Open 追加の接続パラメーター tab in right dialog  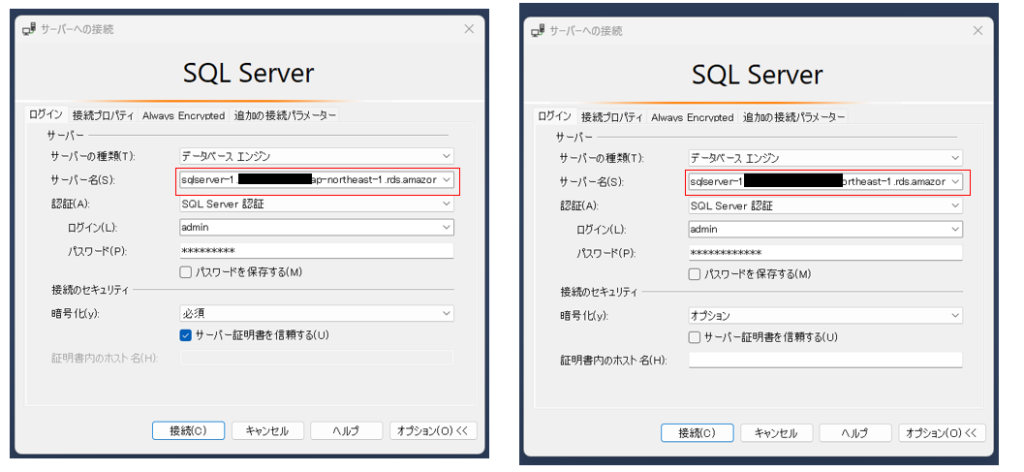[x=794, y=118]
